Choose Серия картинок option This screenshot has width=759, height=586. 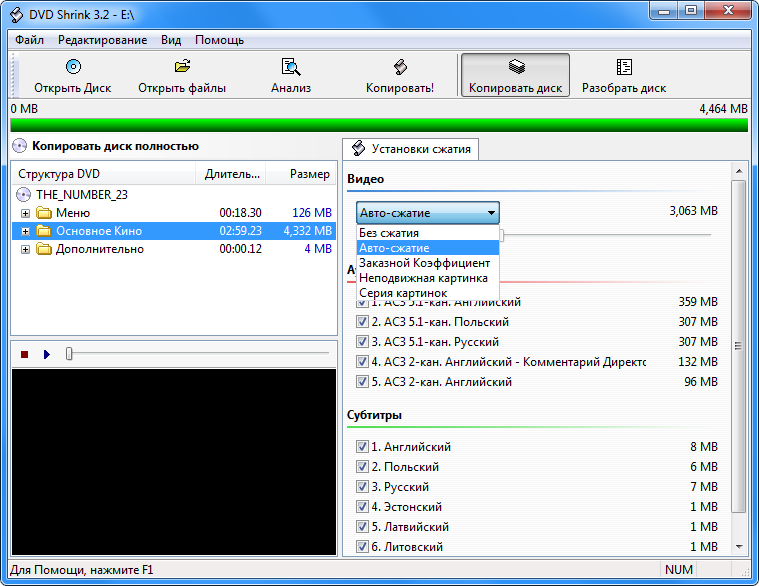pos(428,293)
